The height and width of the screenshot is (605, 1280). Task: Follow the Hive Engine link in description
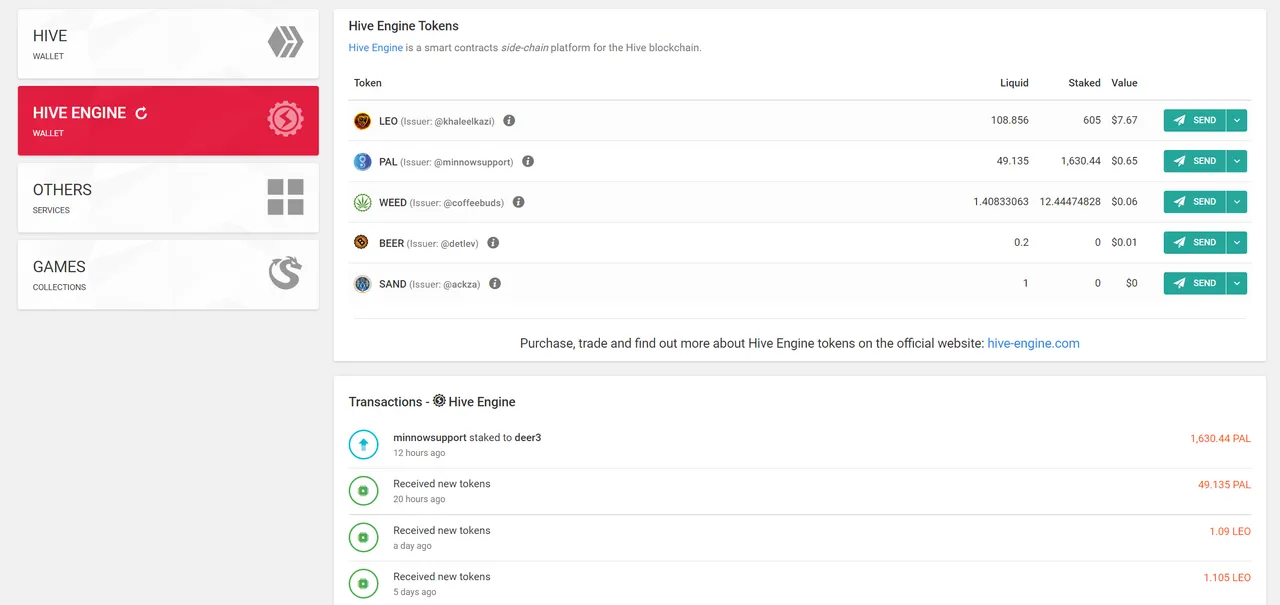click(x=376, y=48)
